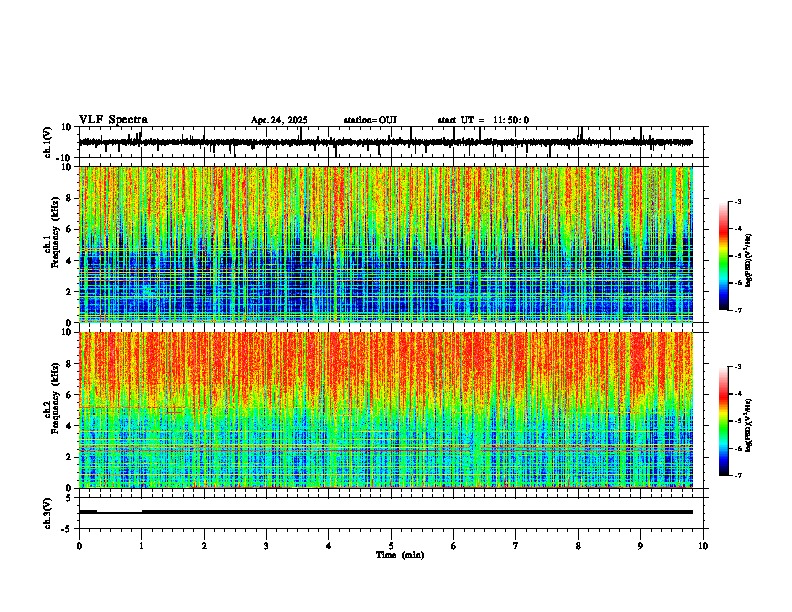Click tick label "0" on the Time axis
This screenshot has height=612, width=792.
pos(79,546)
